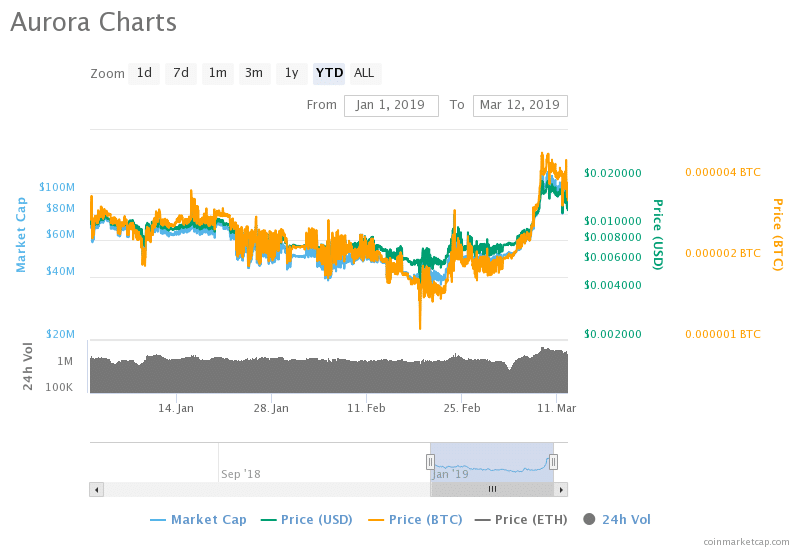The width and height of the screenshot is (800, 550).
Task: Show ALL time range
Action: coord(364,73)
